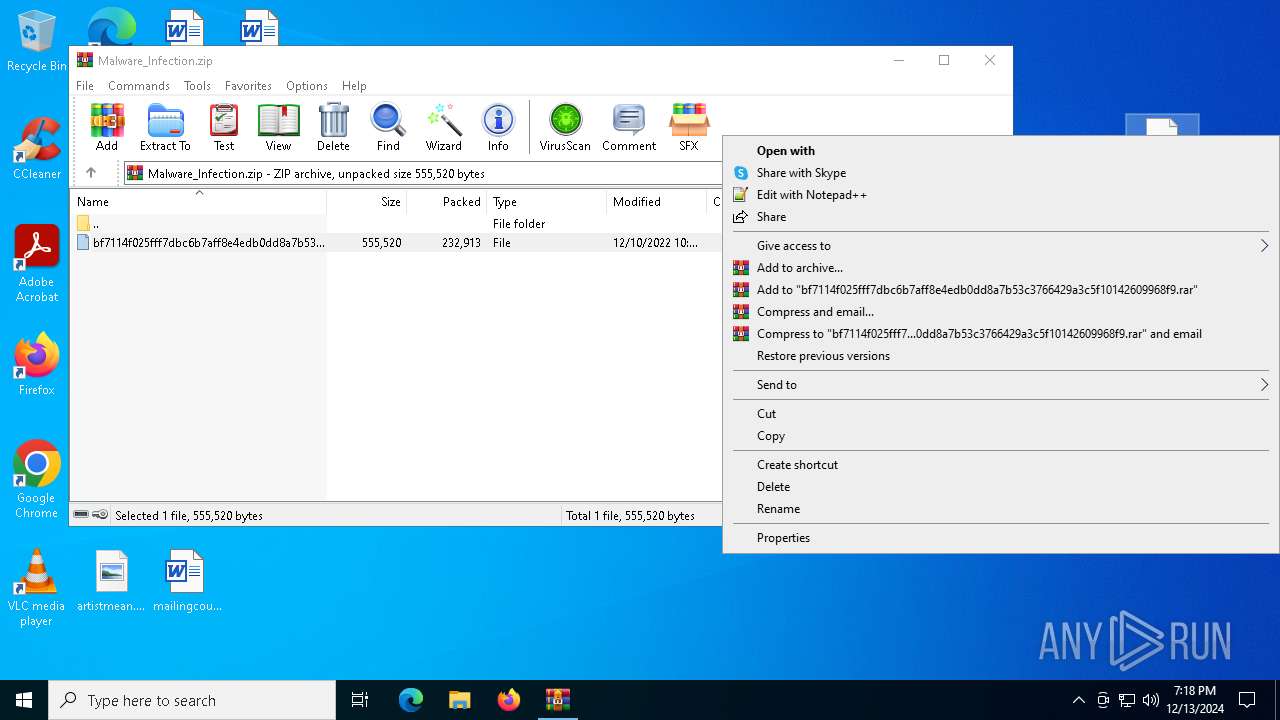Open the Commands menu
This screenshot has height=720, width=1280.
(x=139, y=86)
